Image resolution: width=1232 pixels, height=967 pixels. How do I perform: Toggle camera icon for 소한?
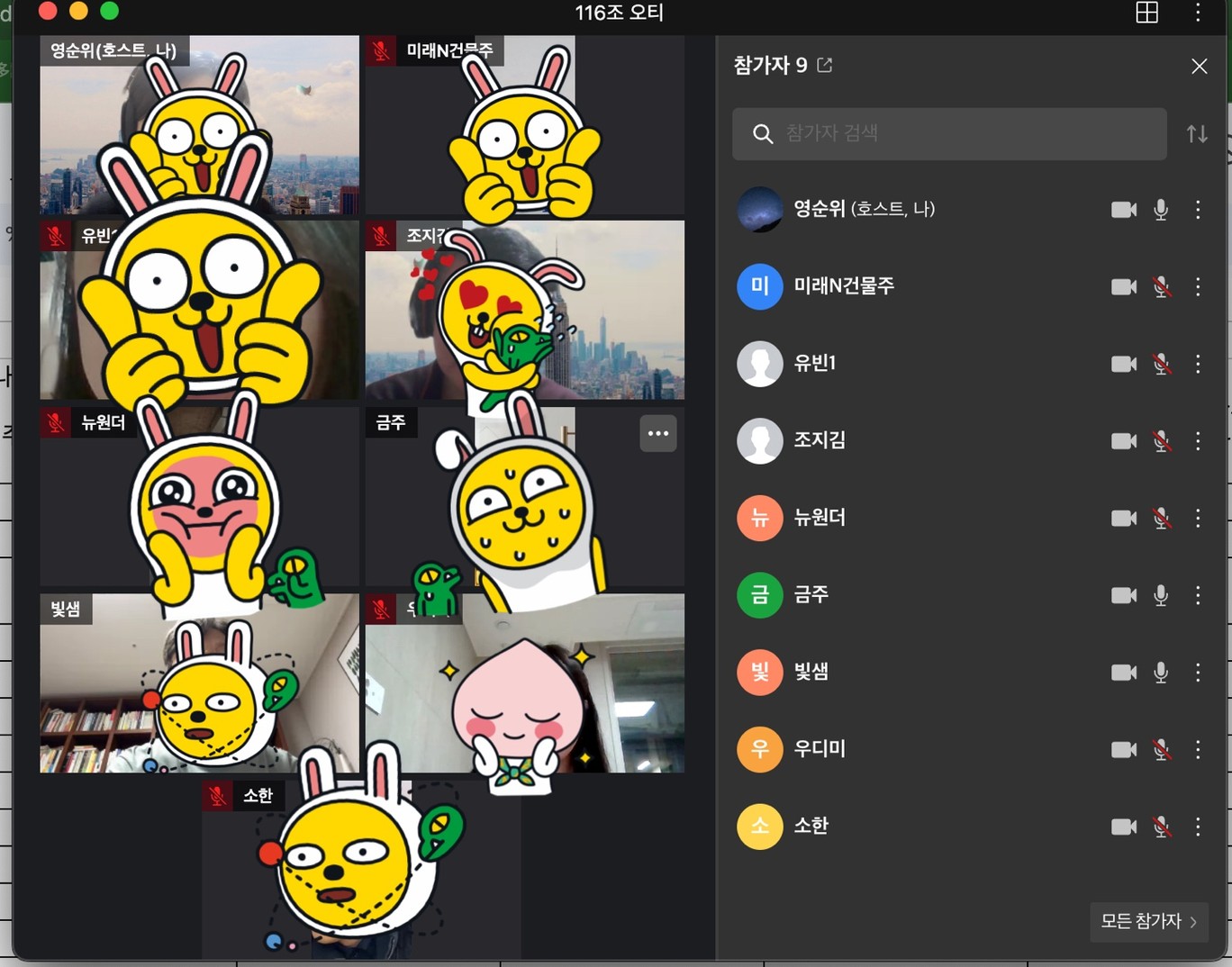1123,827
